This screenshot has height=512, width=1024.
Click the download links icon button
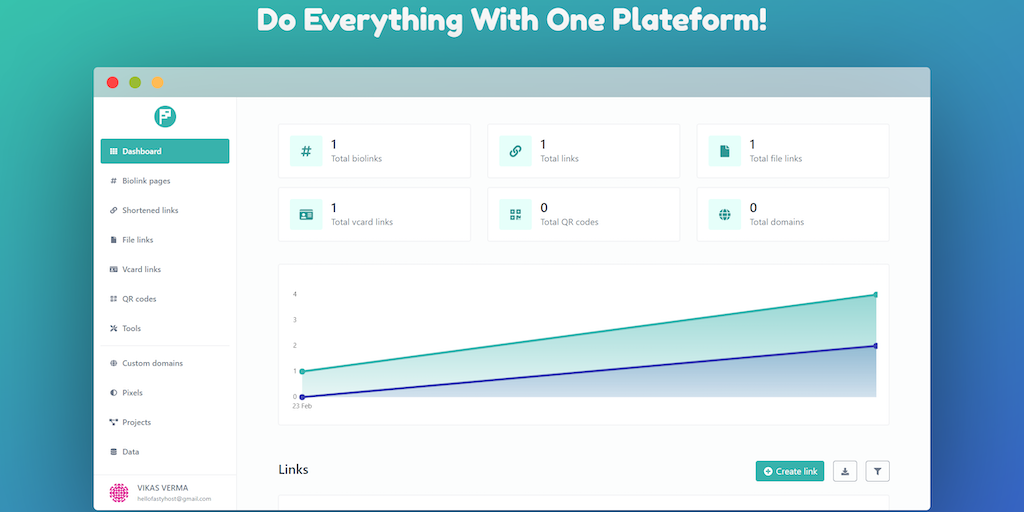pos(844,471)
